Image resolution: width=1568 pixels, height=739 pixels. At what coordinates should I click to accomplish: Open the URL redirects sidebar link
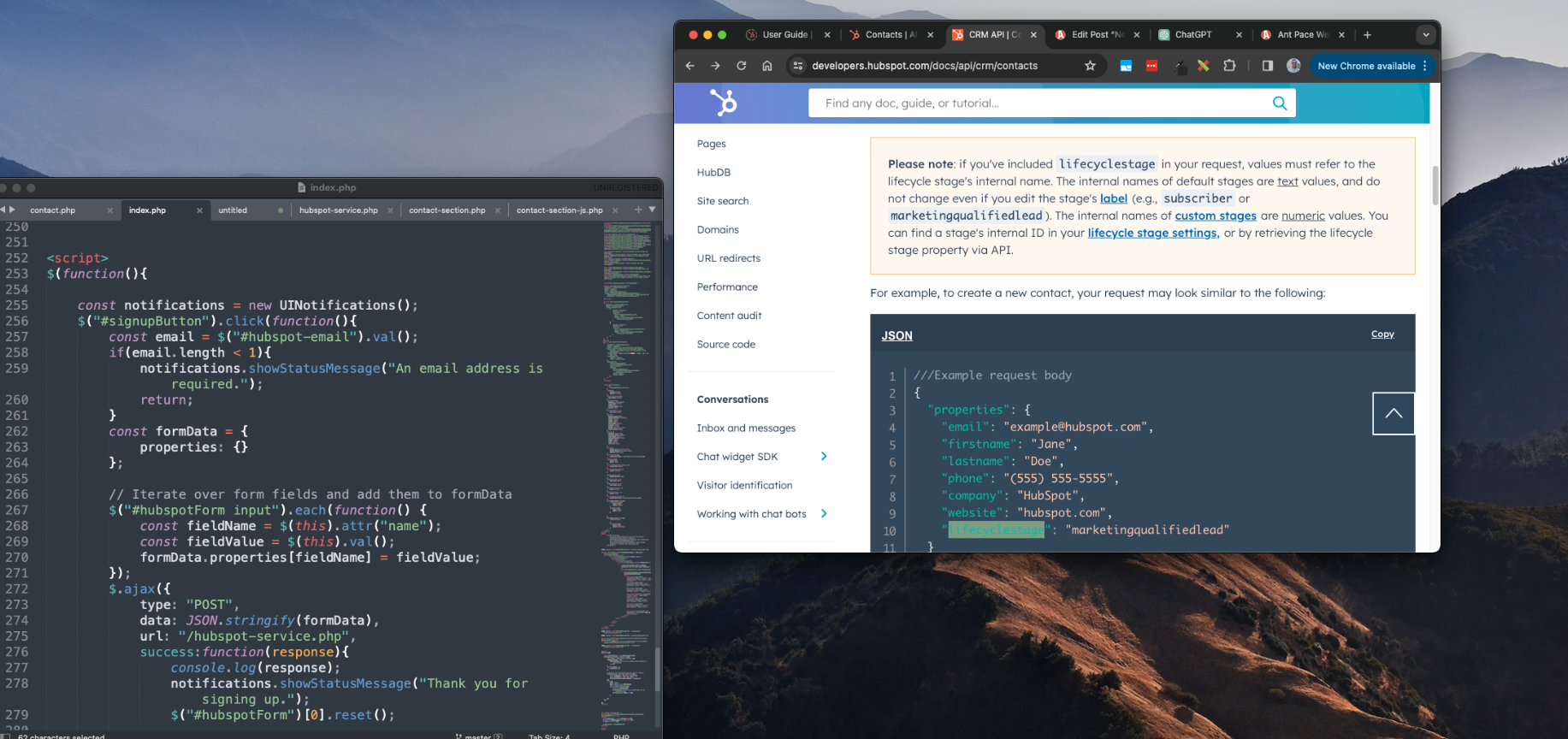click(x=729, y=258)
